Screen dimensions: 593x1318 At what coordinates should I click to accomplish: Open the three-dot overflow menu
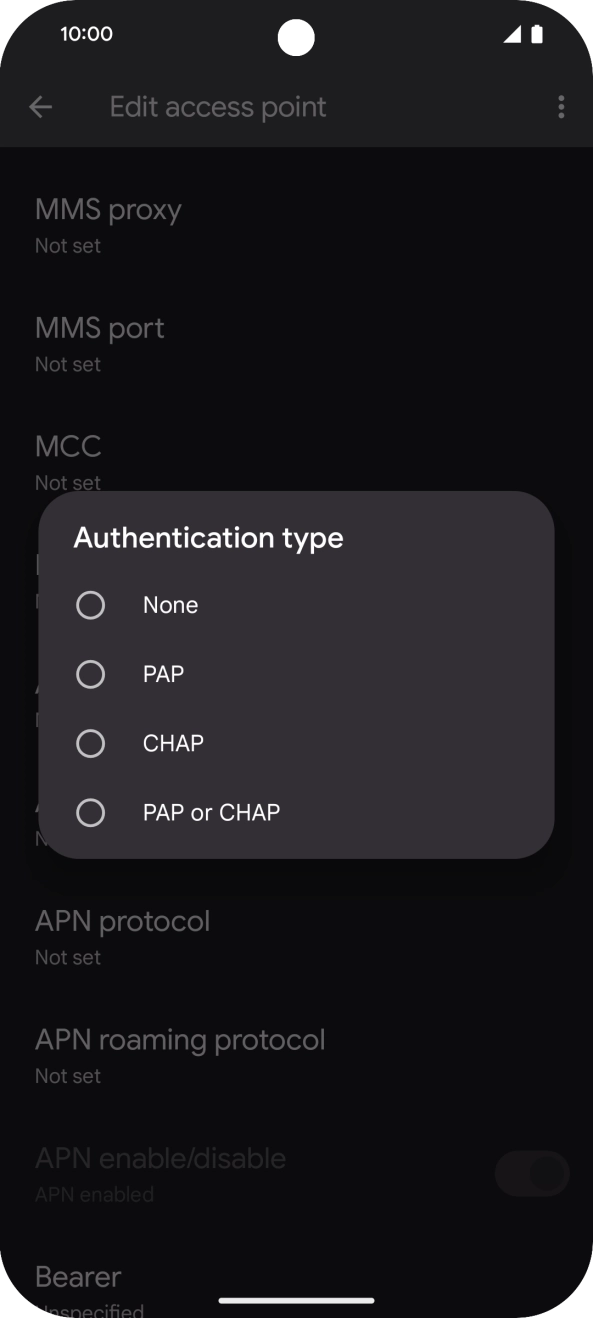(561, 107)
